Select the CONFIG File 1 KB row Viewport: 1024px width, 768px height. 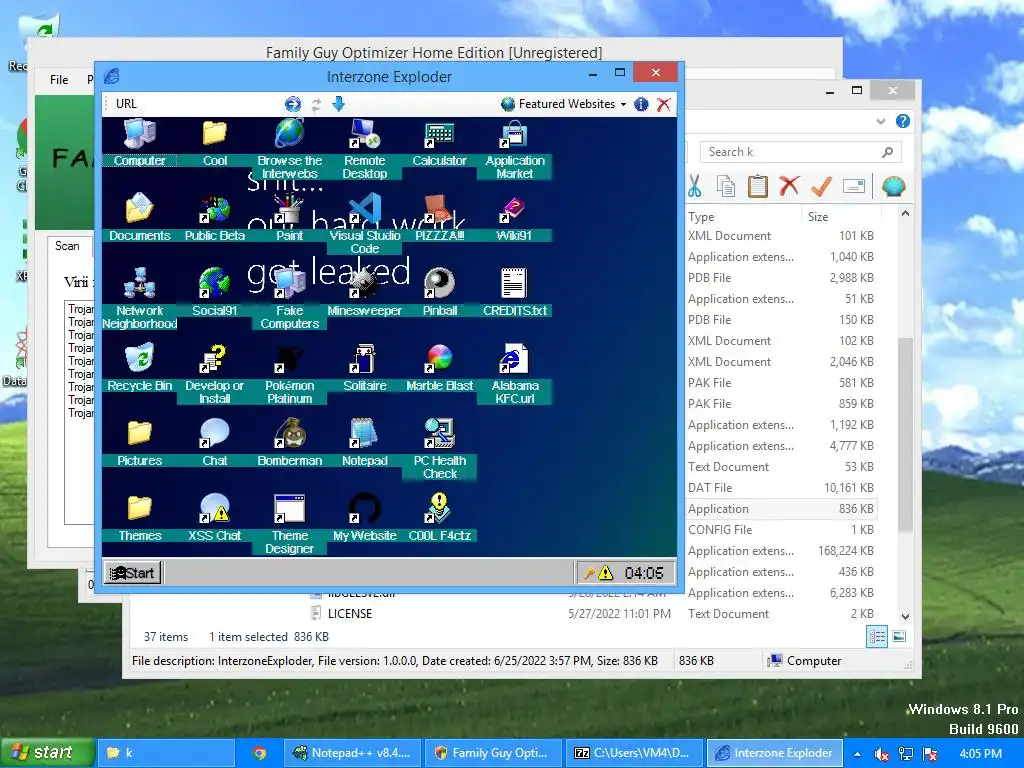(780, 530)
